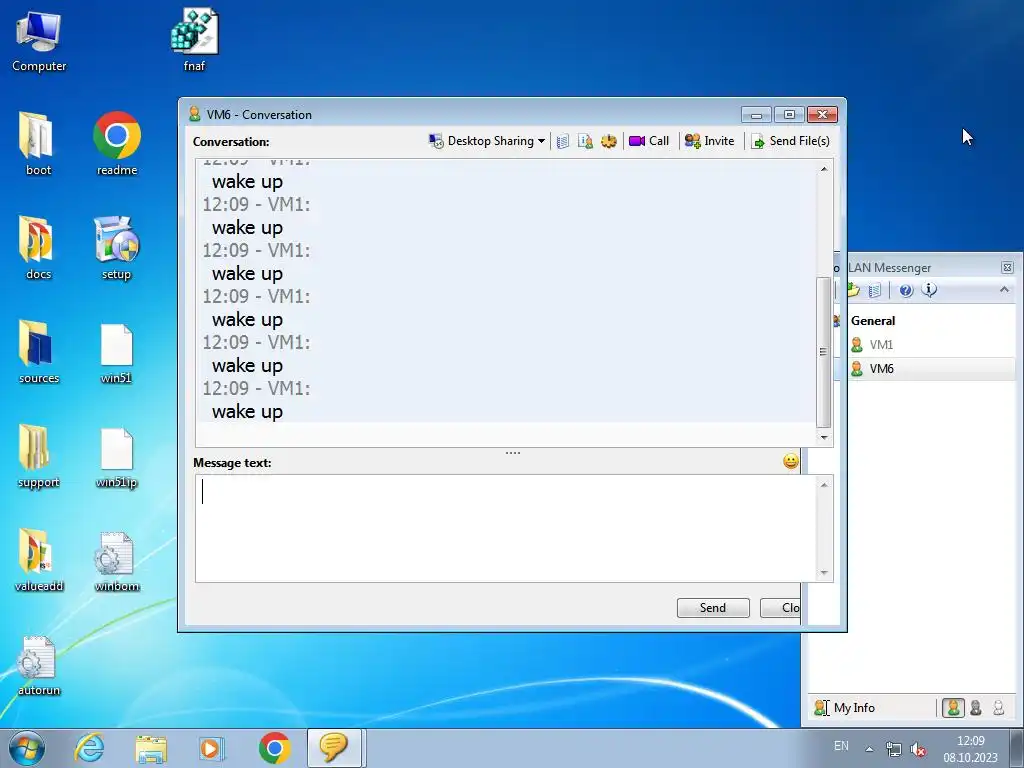Click the conversation scrollbar up arrow
This screenshot has height=768, width=1024.
tap(824, 169)
